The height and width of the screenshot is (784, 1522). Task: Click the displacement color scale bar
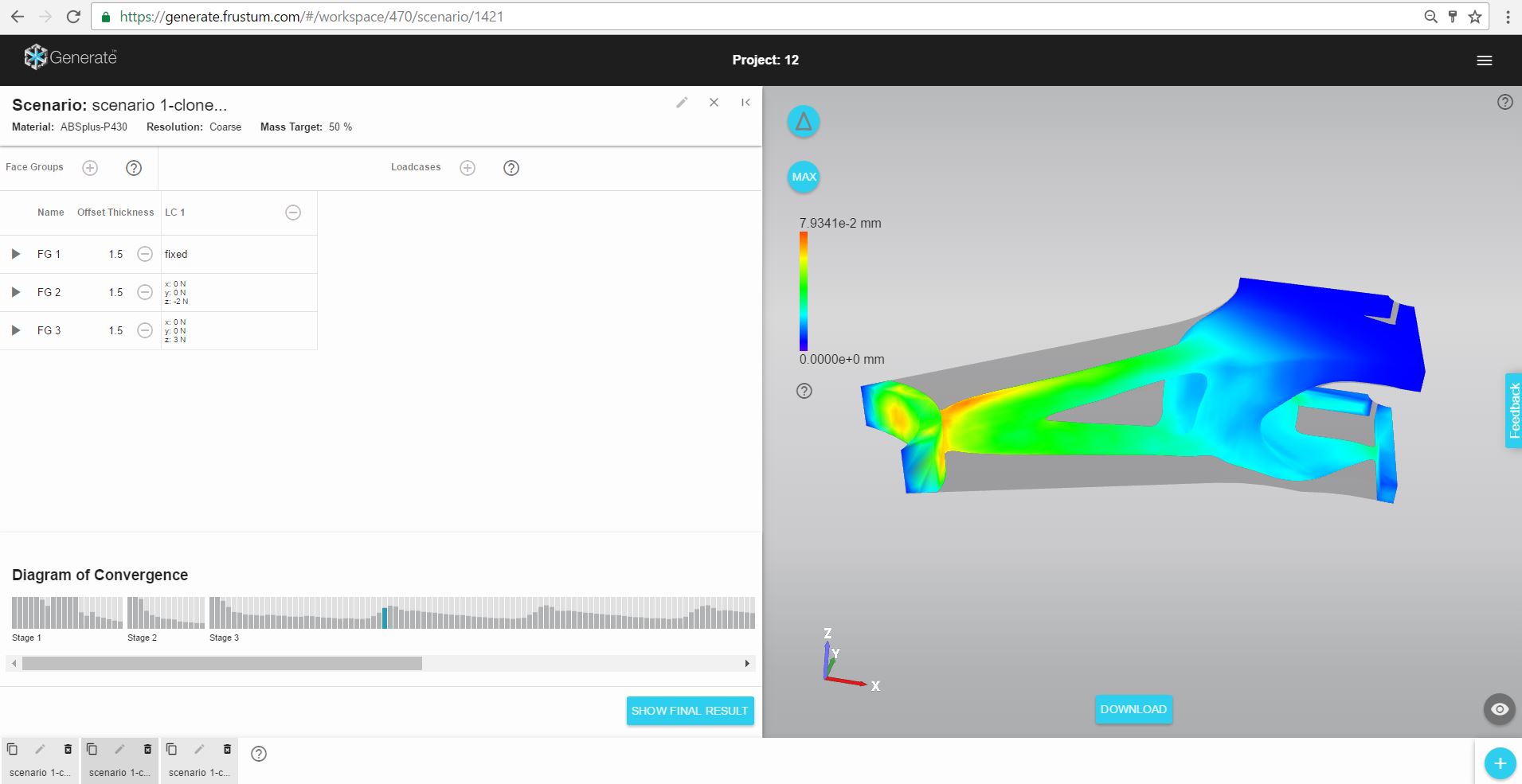coord(804,291)
